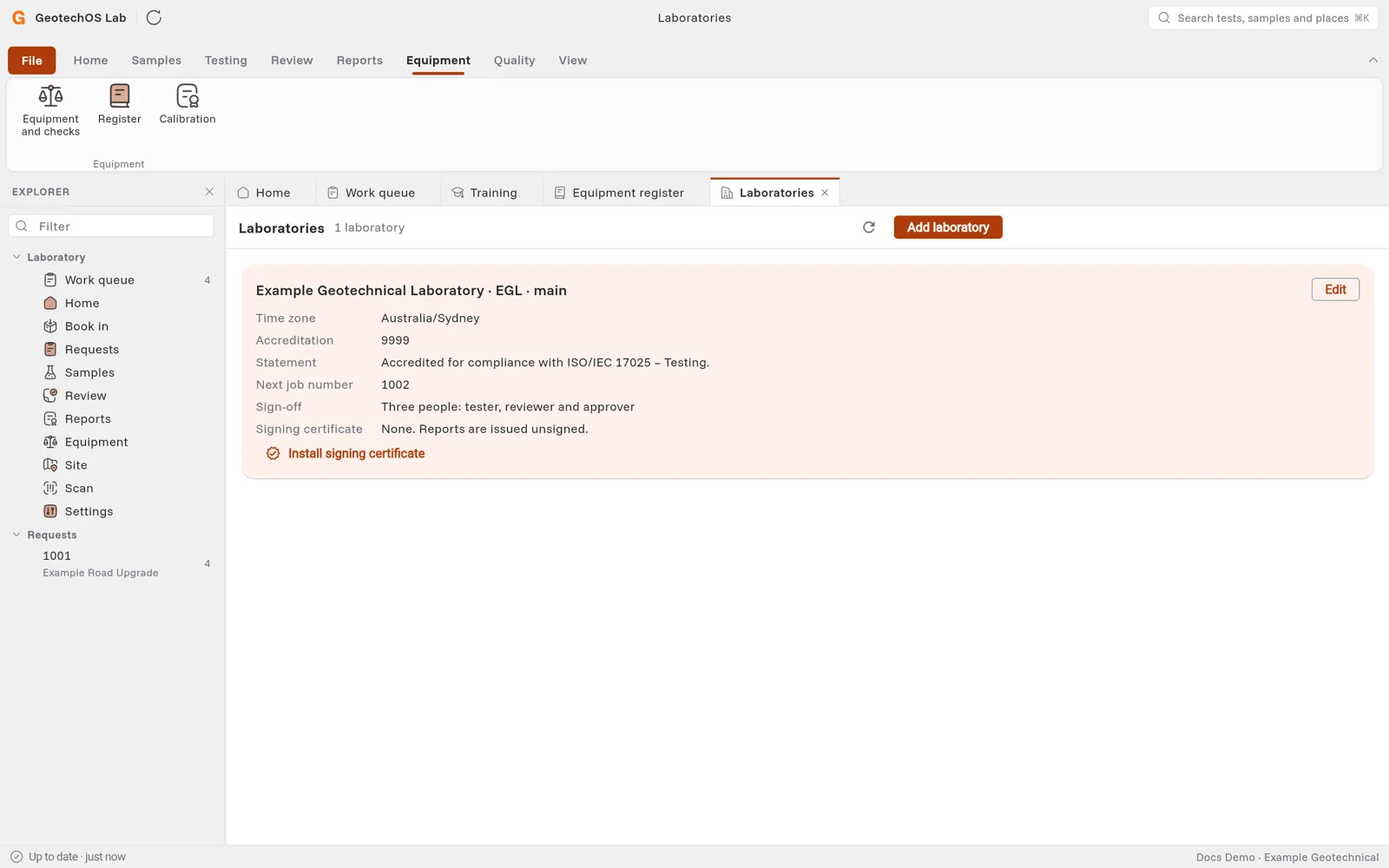Switch to the View ribbon tab

pyautogui.click(x=573, y=60)
